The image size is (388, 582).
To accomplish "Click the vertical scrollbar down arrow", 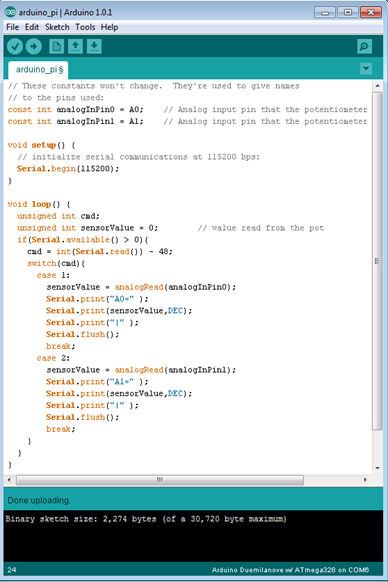I will (x=377, y=468).
